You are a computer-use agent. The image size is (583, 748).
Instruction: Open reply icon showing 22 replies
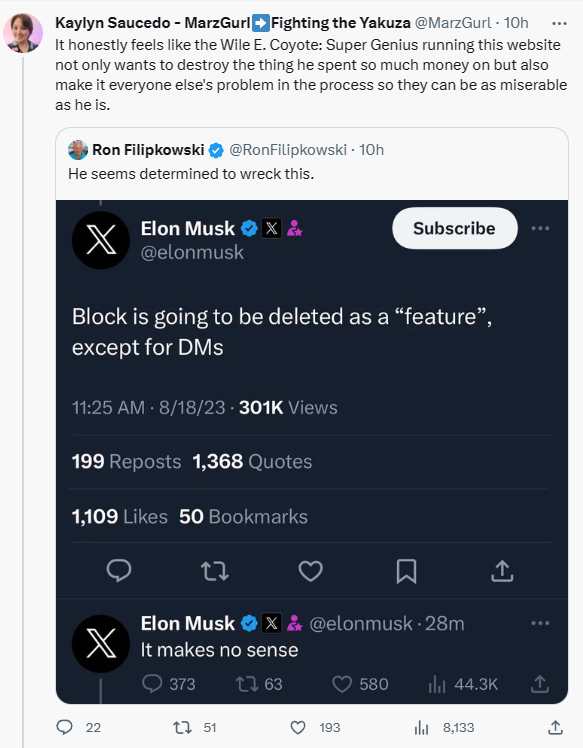pos(64,727)
